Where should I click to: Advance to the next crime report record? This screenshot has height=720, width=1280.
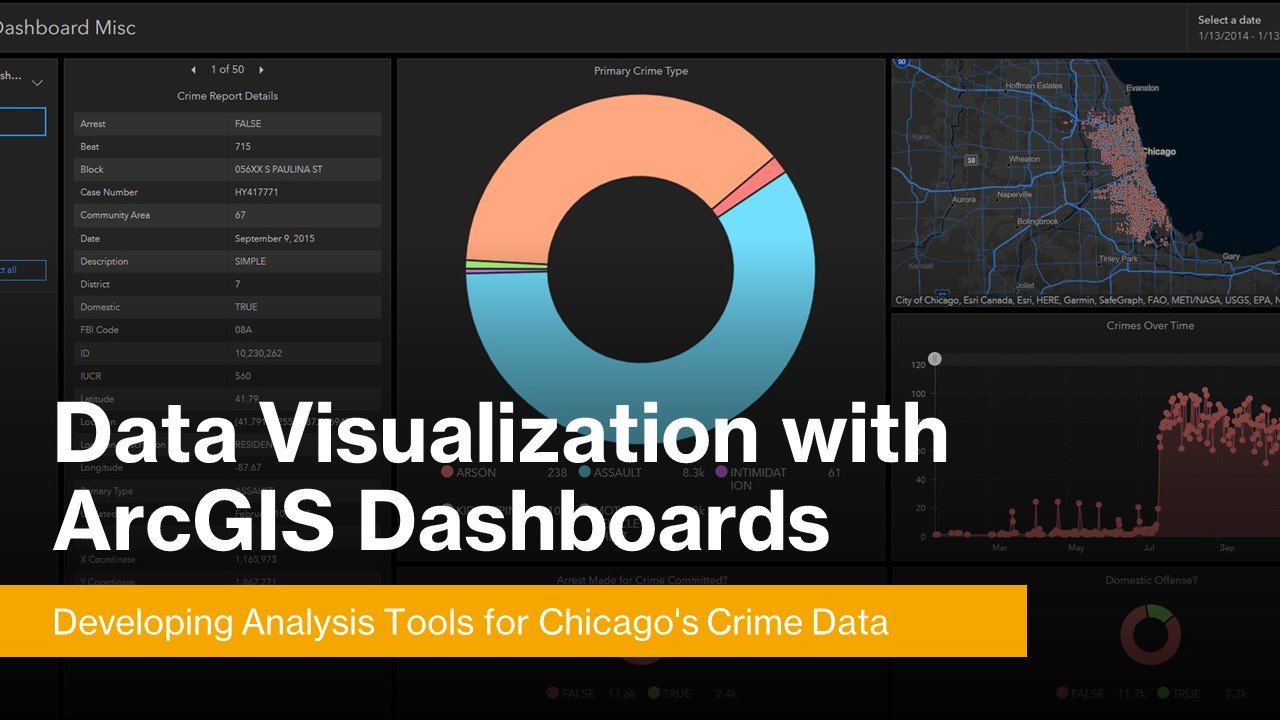click(260, 69)
